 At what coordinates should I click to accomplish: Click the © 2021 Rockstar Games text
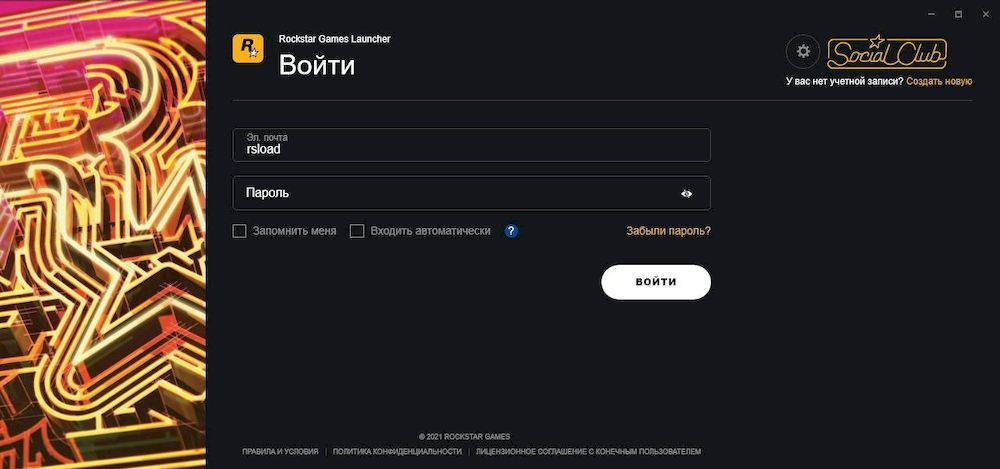(x=464, y=437)
